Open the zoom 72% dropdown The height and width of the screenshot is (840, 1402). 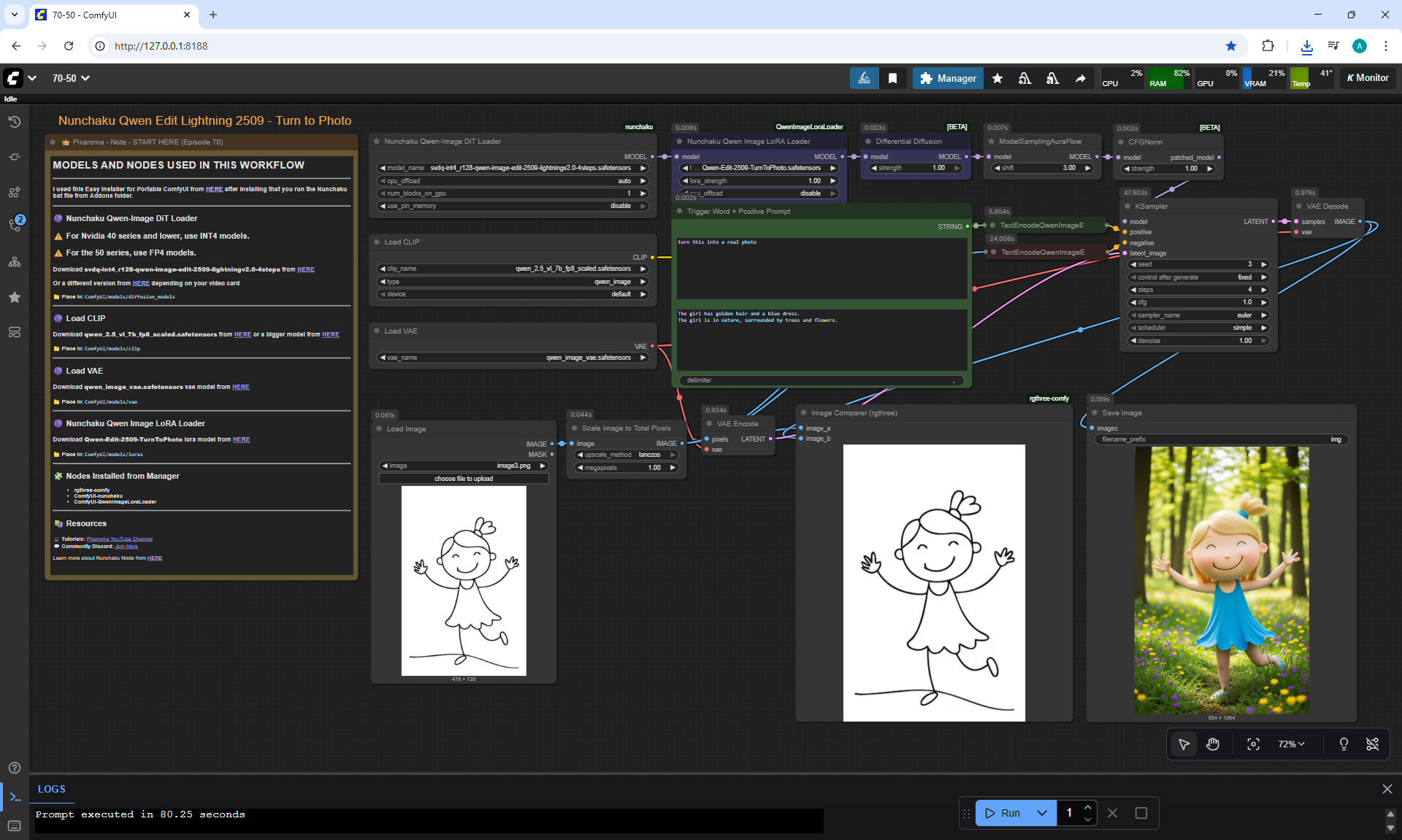point(1290,744)
